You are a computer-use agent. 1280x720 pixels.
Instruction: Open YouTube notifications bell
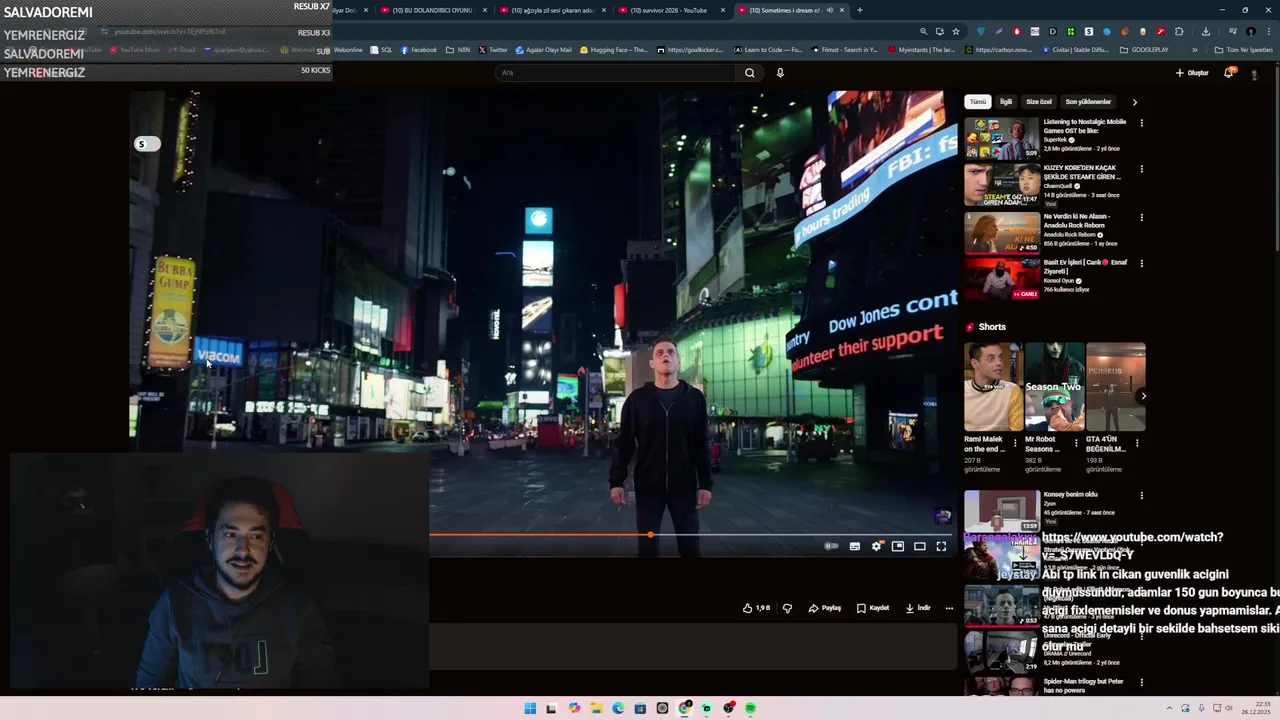point(1229,72)
